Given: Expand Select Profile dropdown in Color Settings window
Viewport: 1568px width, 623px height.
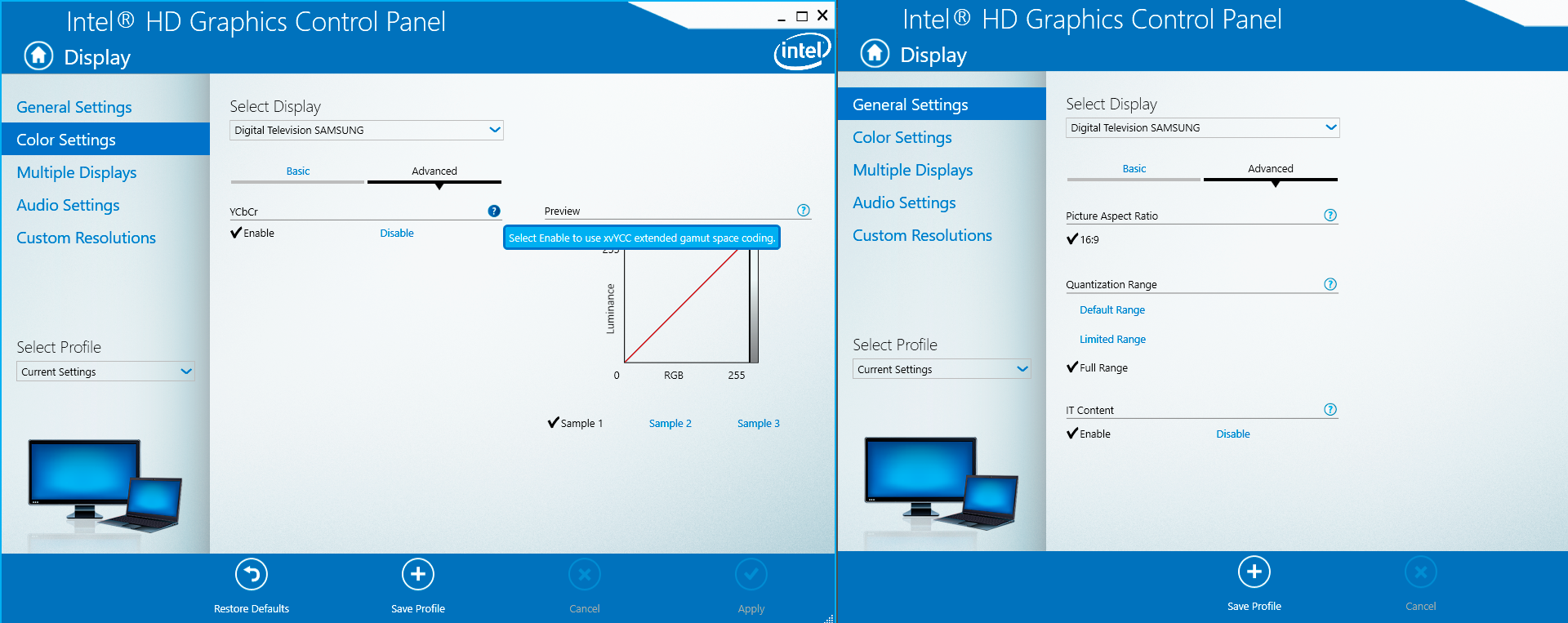Looking at the screenshot, I should tap(105, 372).
